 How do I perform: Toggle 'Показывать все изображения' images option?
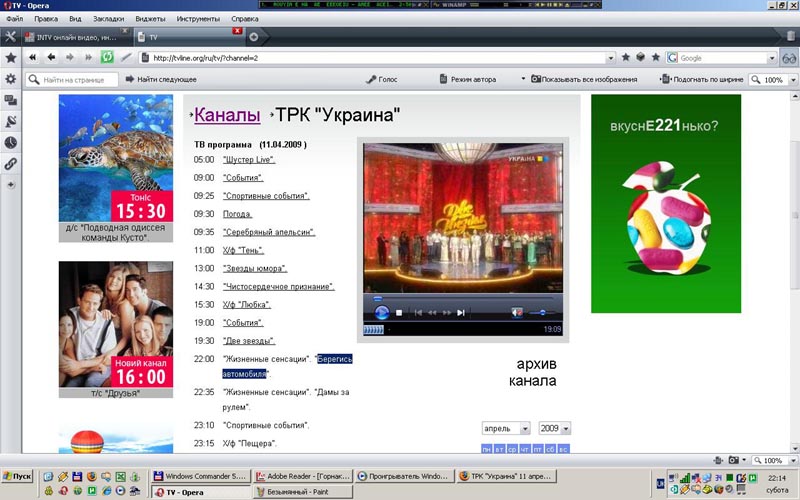(590, 79)
